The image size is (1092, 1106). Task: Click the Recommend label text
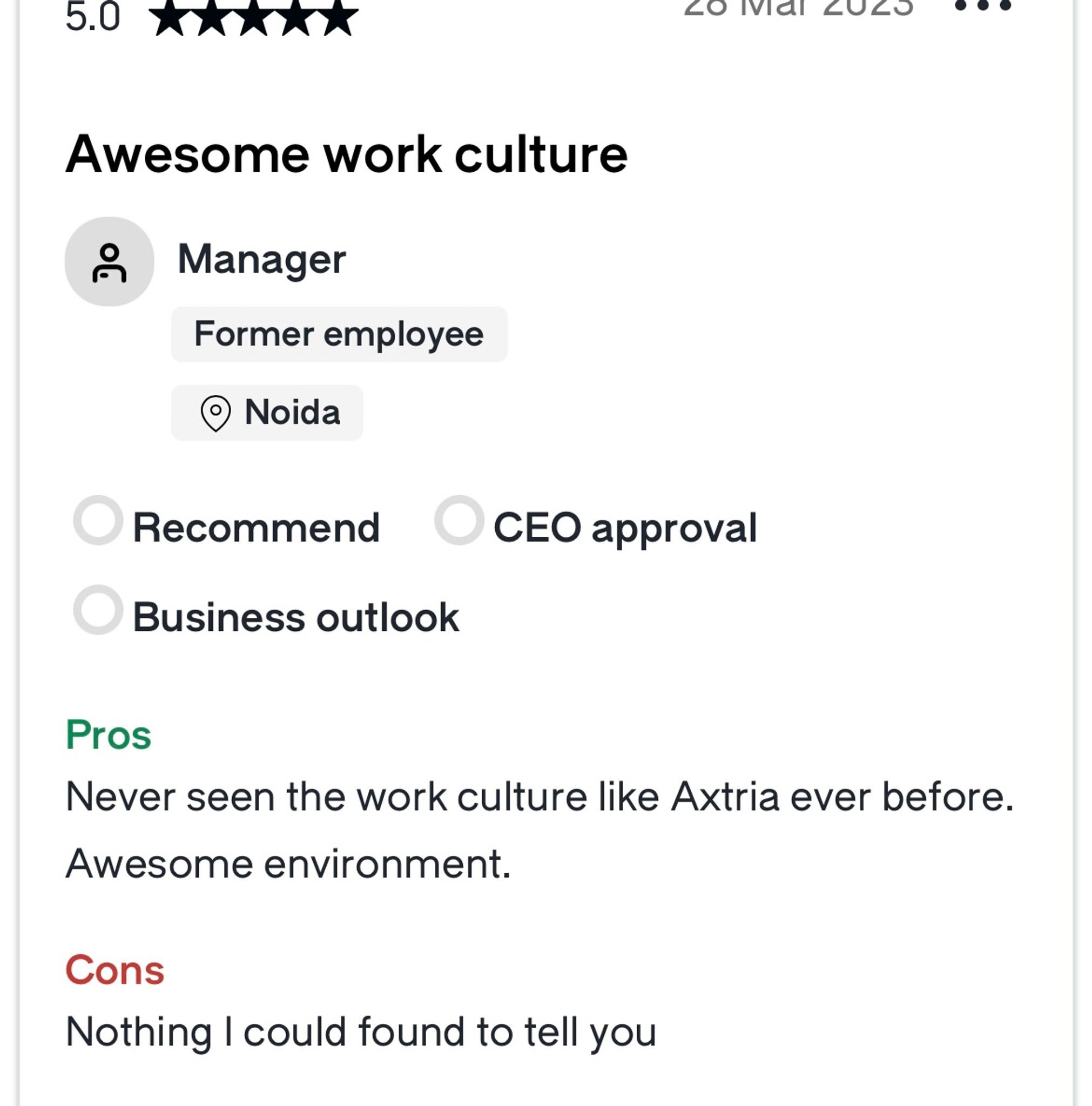(x=257, y=527)
